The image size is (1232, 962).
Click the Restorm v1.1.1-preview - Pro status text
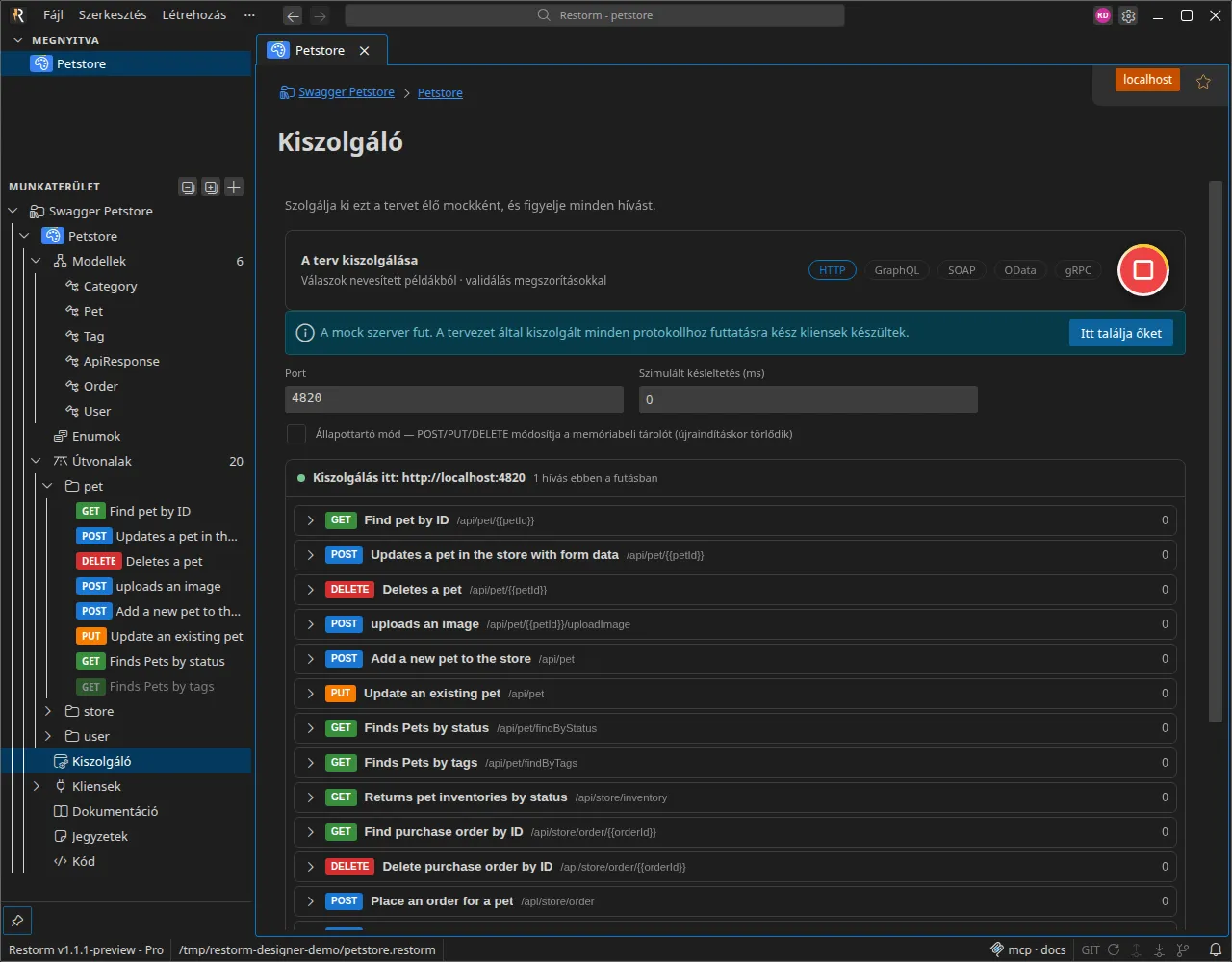tap(86, 949)
